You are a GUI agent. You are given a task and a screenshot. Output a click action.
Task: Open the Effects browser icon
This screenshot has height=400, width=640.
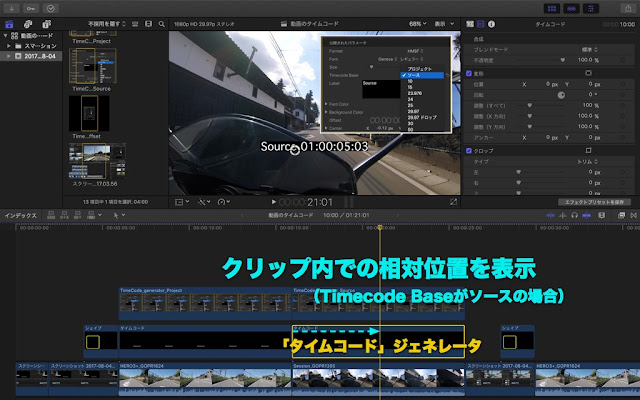coord(621,215)
